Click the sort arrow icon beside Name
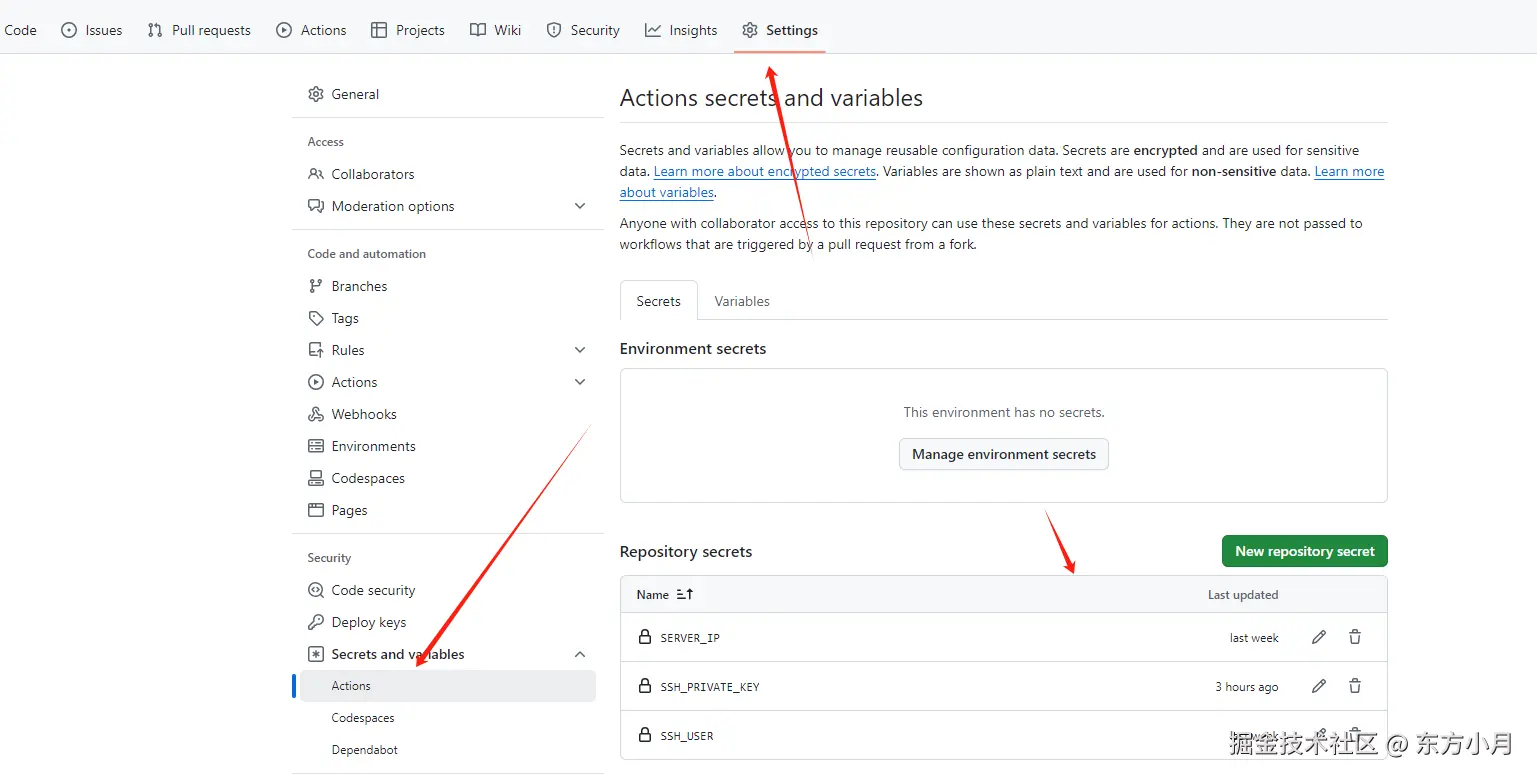 [685, 594]
